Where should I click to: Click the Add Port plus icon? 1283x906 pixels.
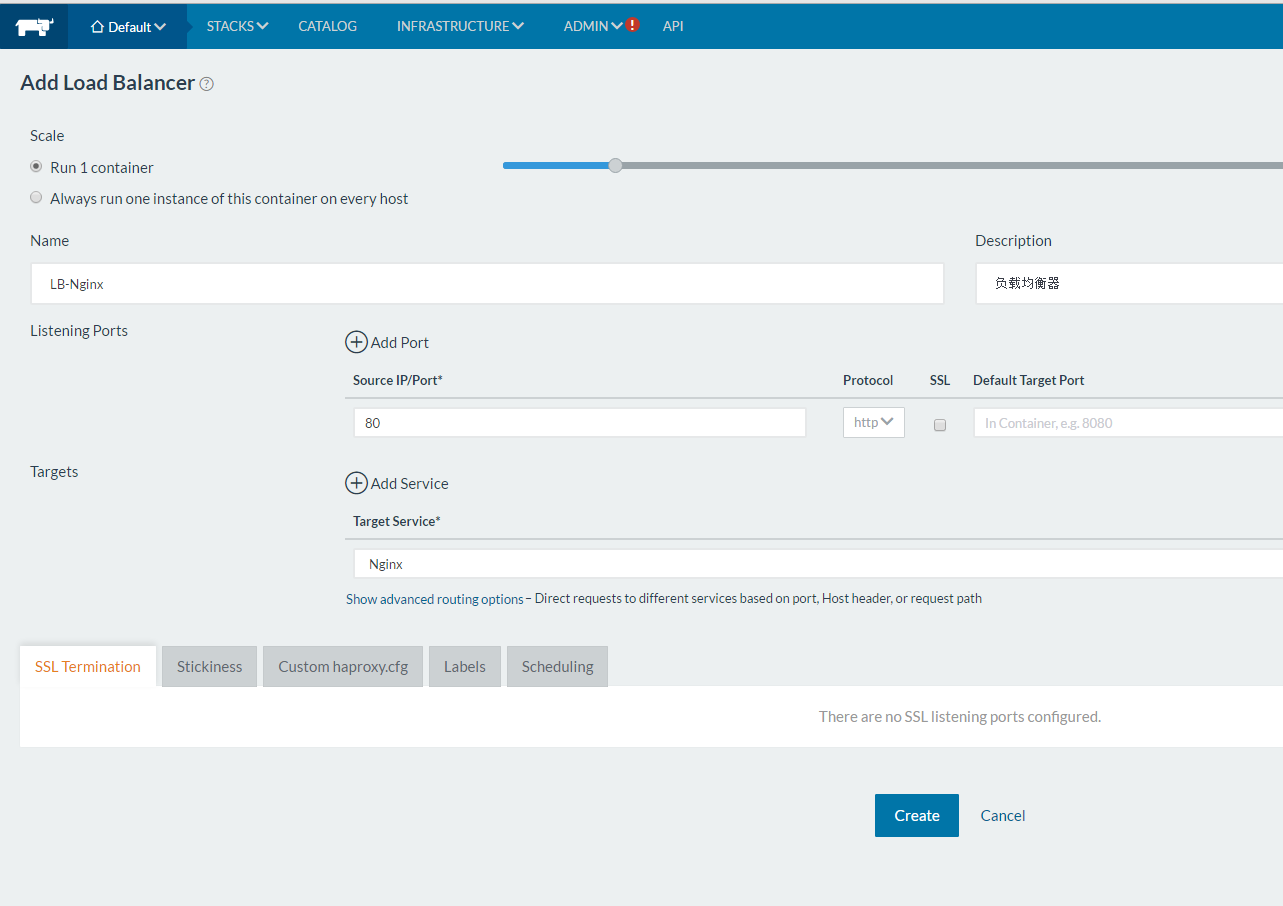click(x=356, y=342)
